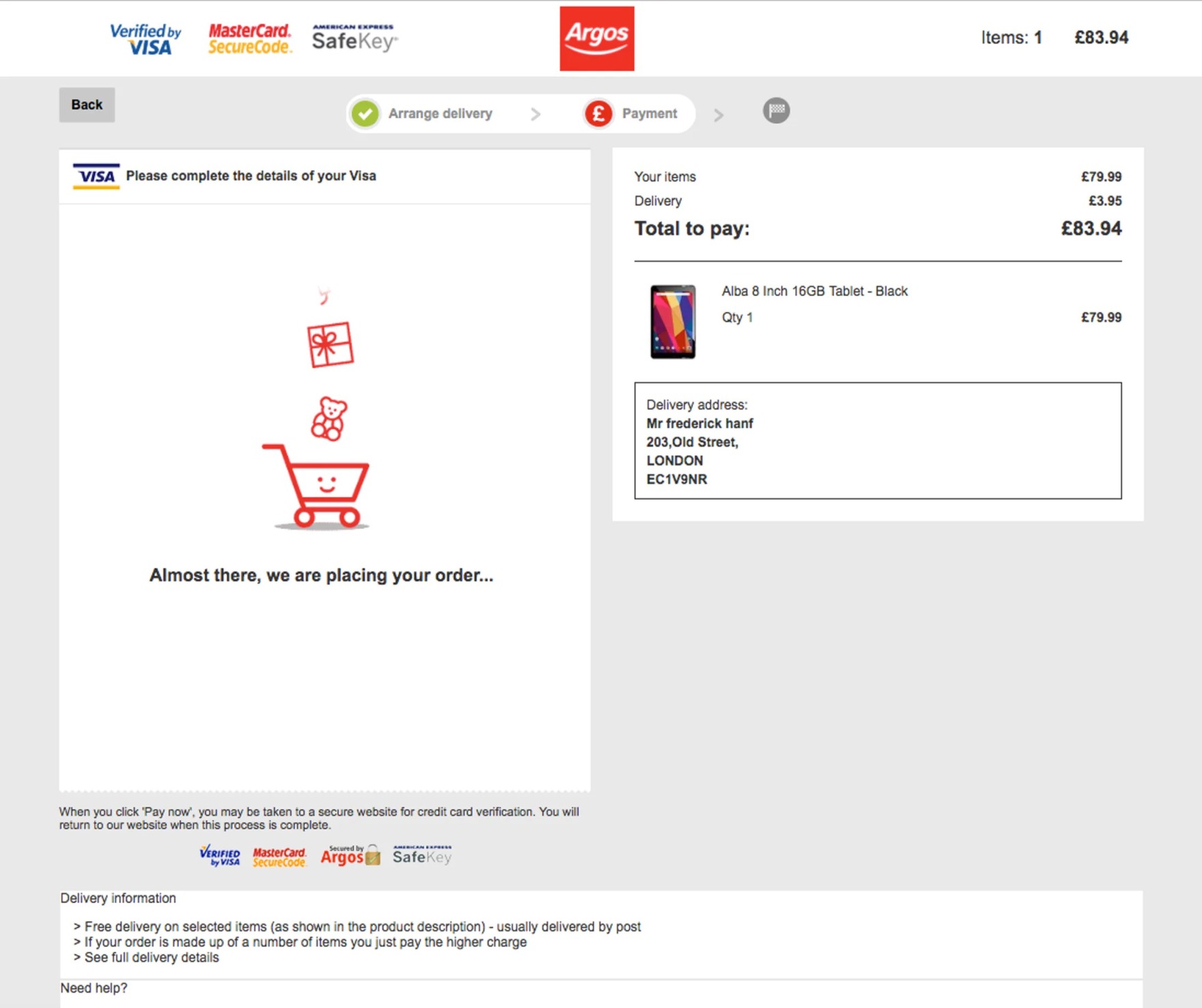
Task: Click the Visa card icon in payment panel
Action: tap(96, 176)
